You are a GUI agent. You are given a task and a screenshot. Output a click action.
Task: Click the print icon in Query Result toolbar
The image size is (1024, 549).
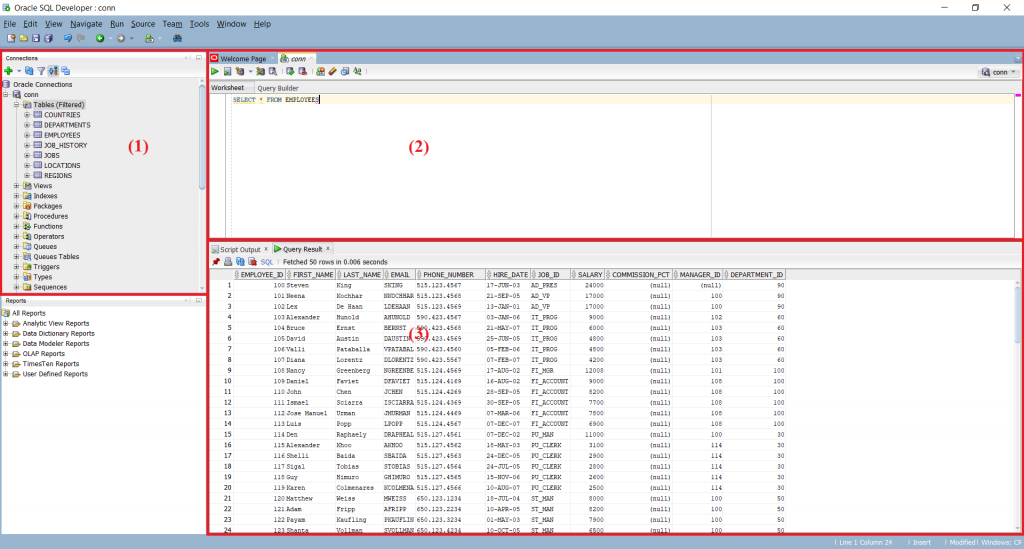227,261
